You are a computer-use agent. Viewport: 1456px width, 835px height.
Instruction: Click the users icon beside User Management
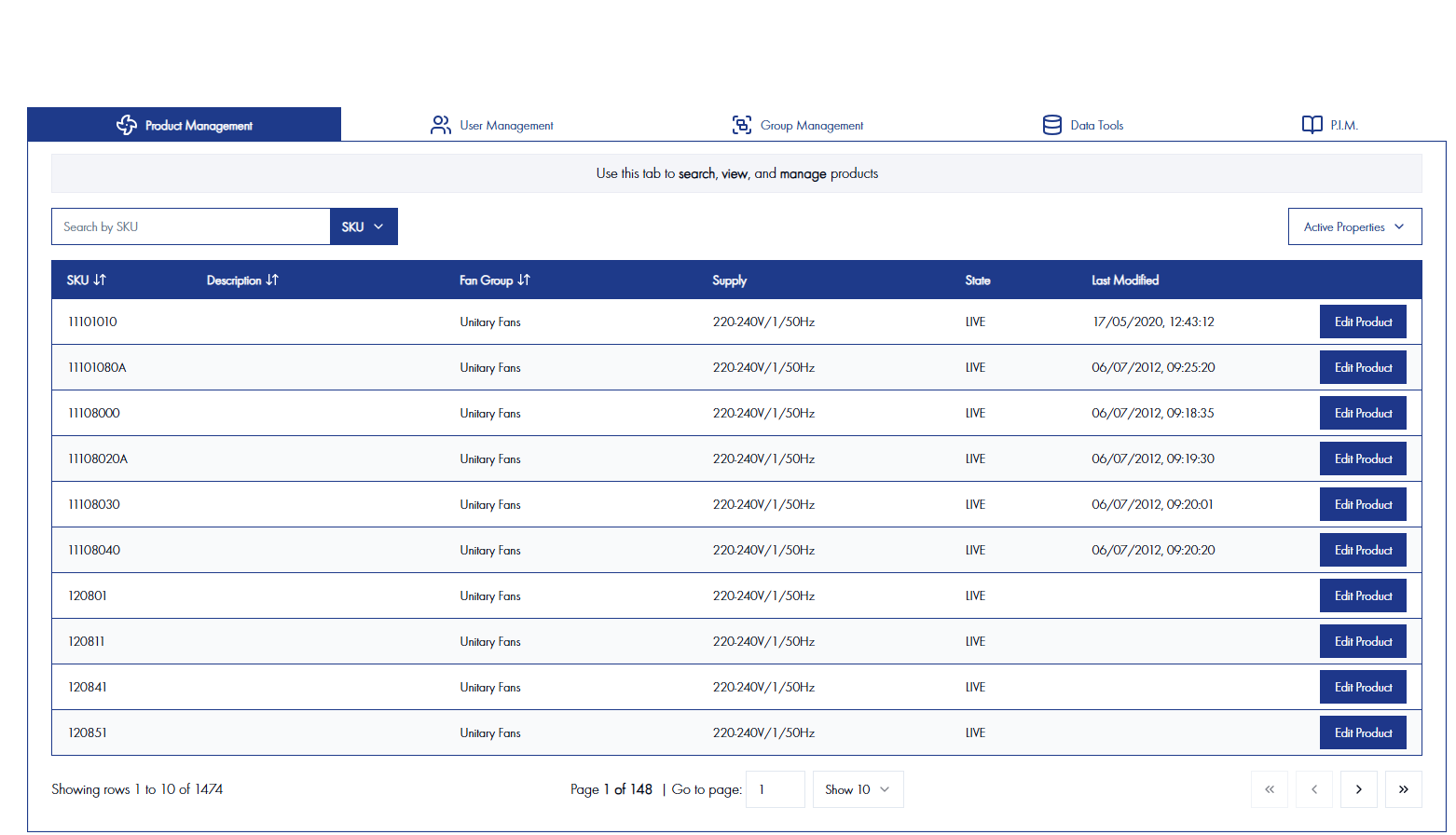pos(441,125)
